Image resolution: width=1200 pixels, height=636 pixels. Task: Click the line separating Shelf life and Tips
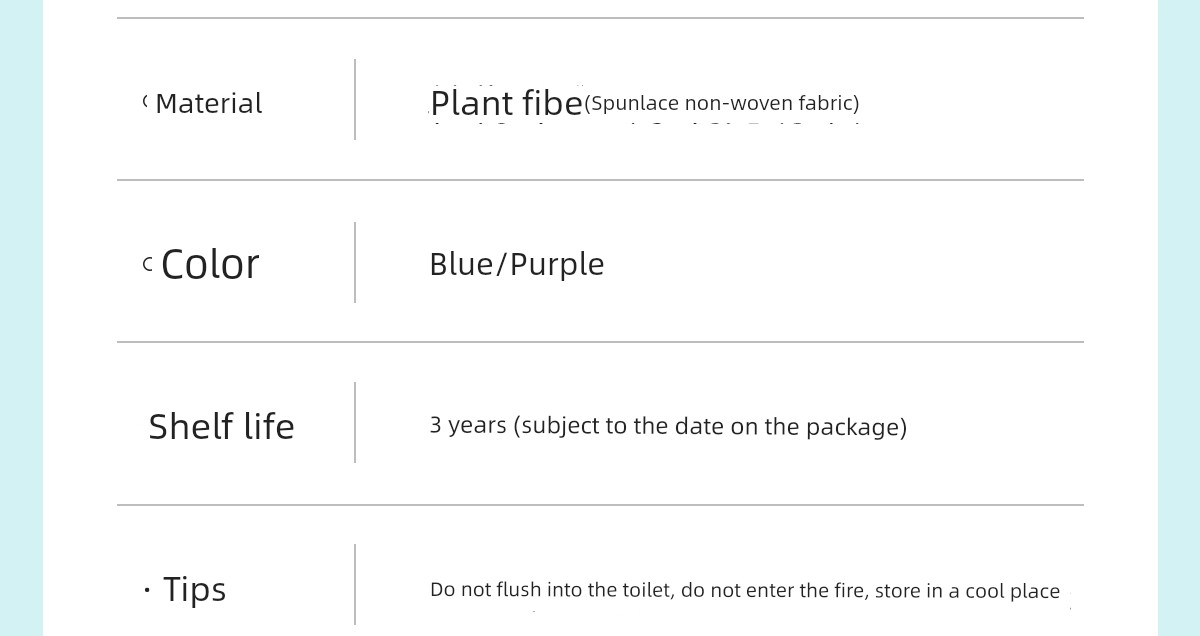600,505
